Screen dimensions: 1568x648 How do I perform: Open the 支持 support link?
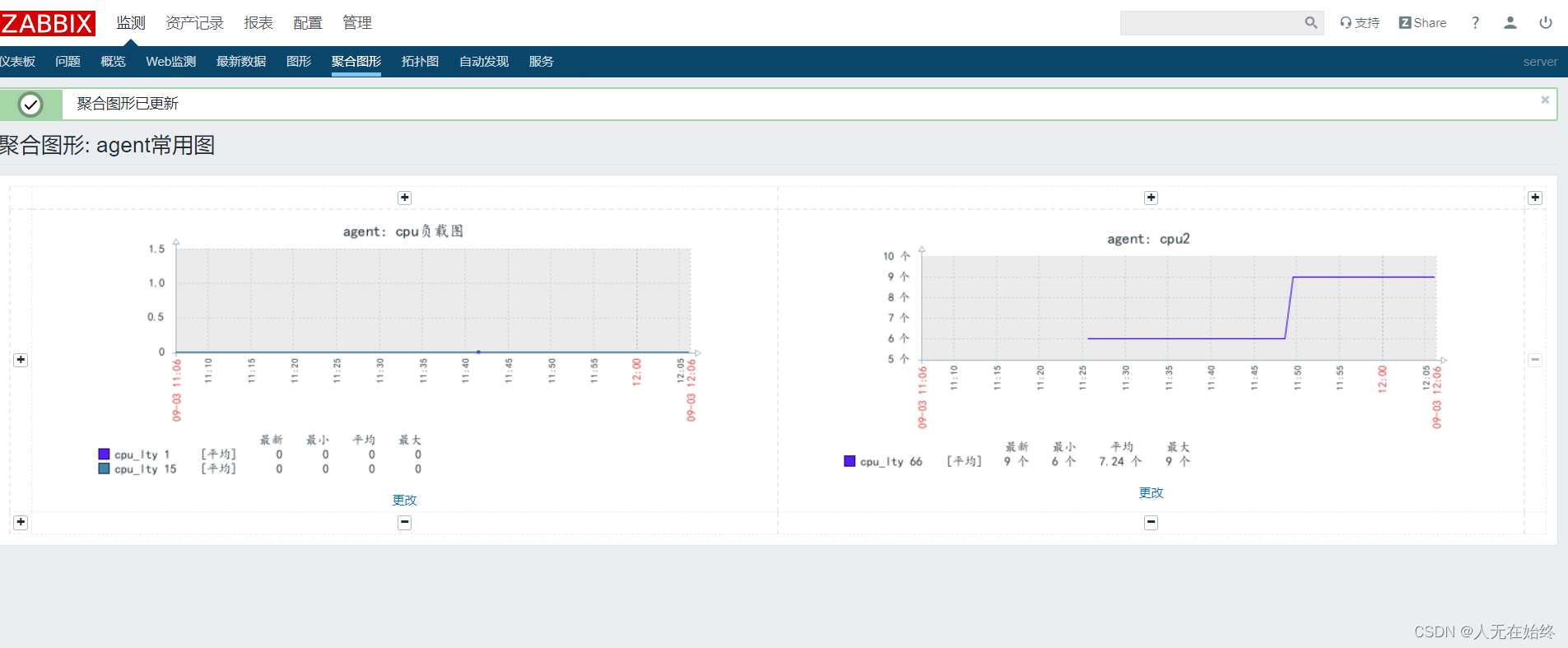click(1360, 23)
